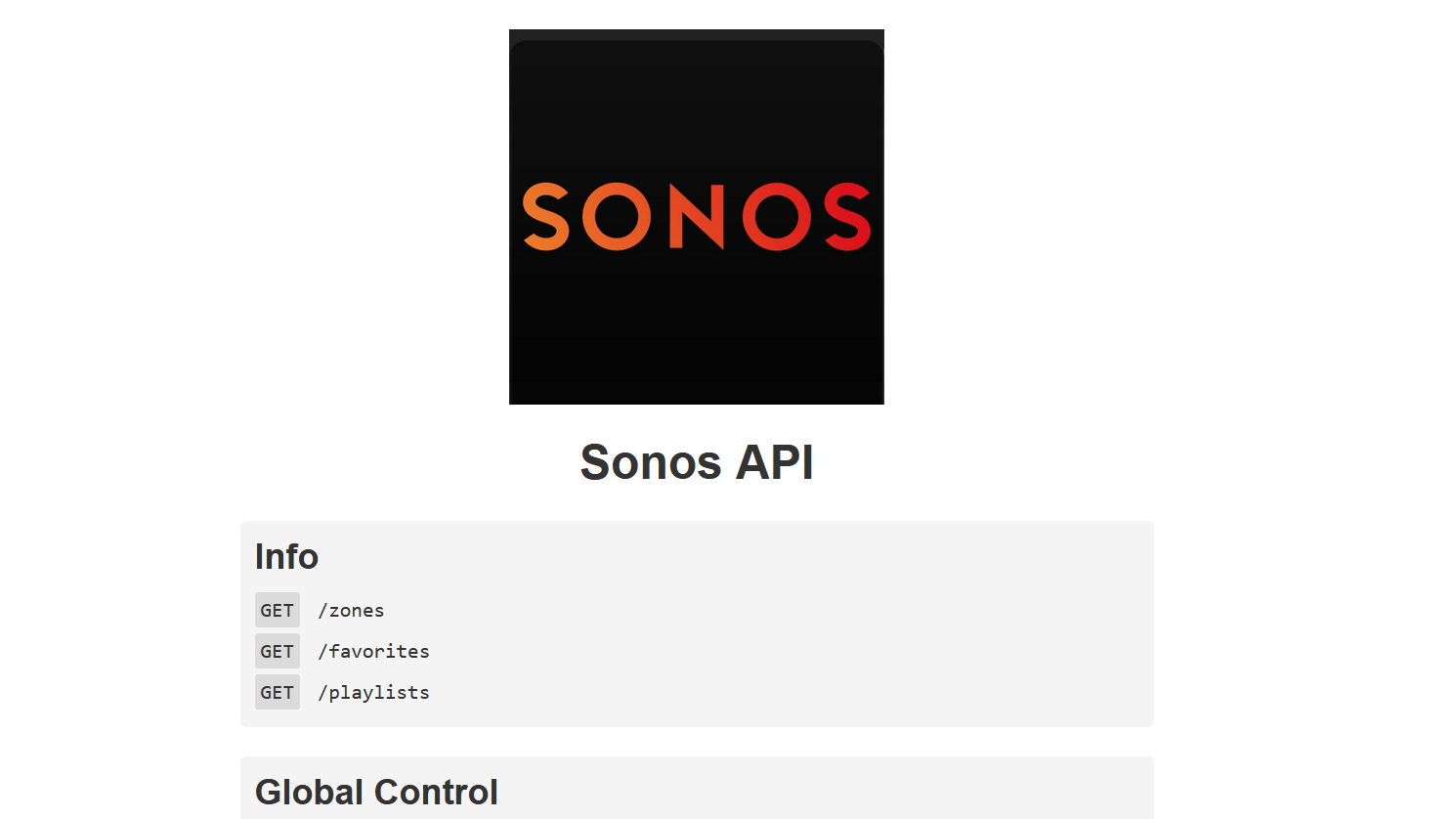Click the red final S in the logo

[x=847, y=217]
